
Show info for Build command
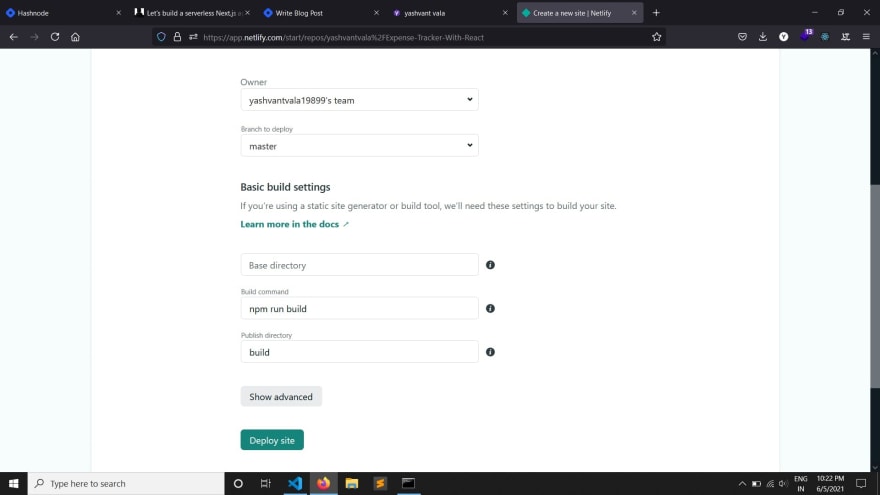pyautogui.click(x=490, y=309)
